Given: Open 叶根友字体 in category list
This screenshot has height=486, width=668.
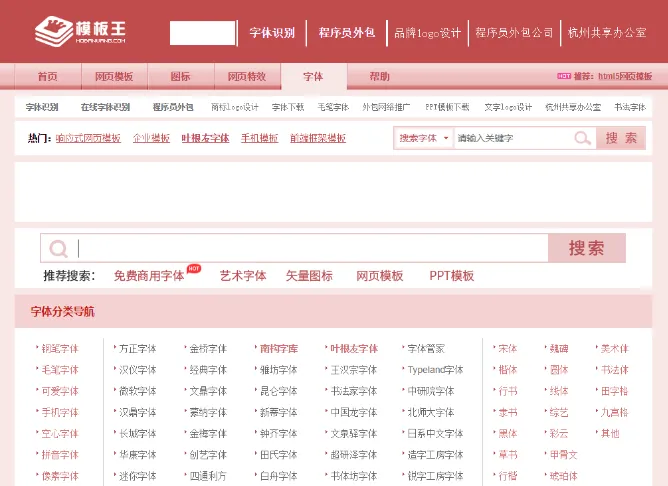Looking at the screenshot, I should pos(354,349).
